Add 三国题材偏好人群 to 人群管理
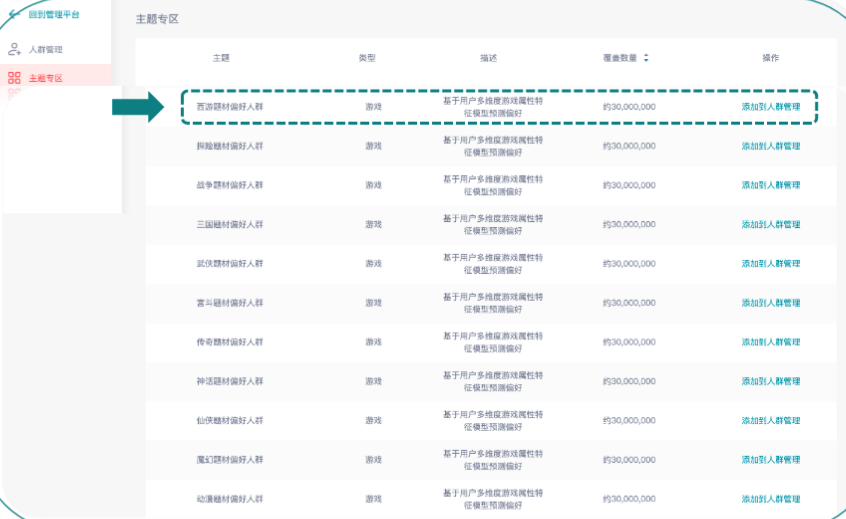846x519 pixels. point(770,224)
